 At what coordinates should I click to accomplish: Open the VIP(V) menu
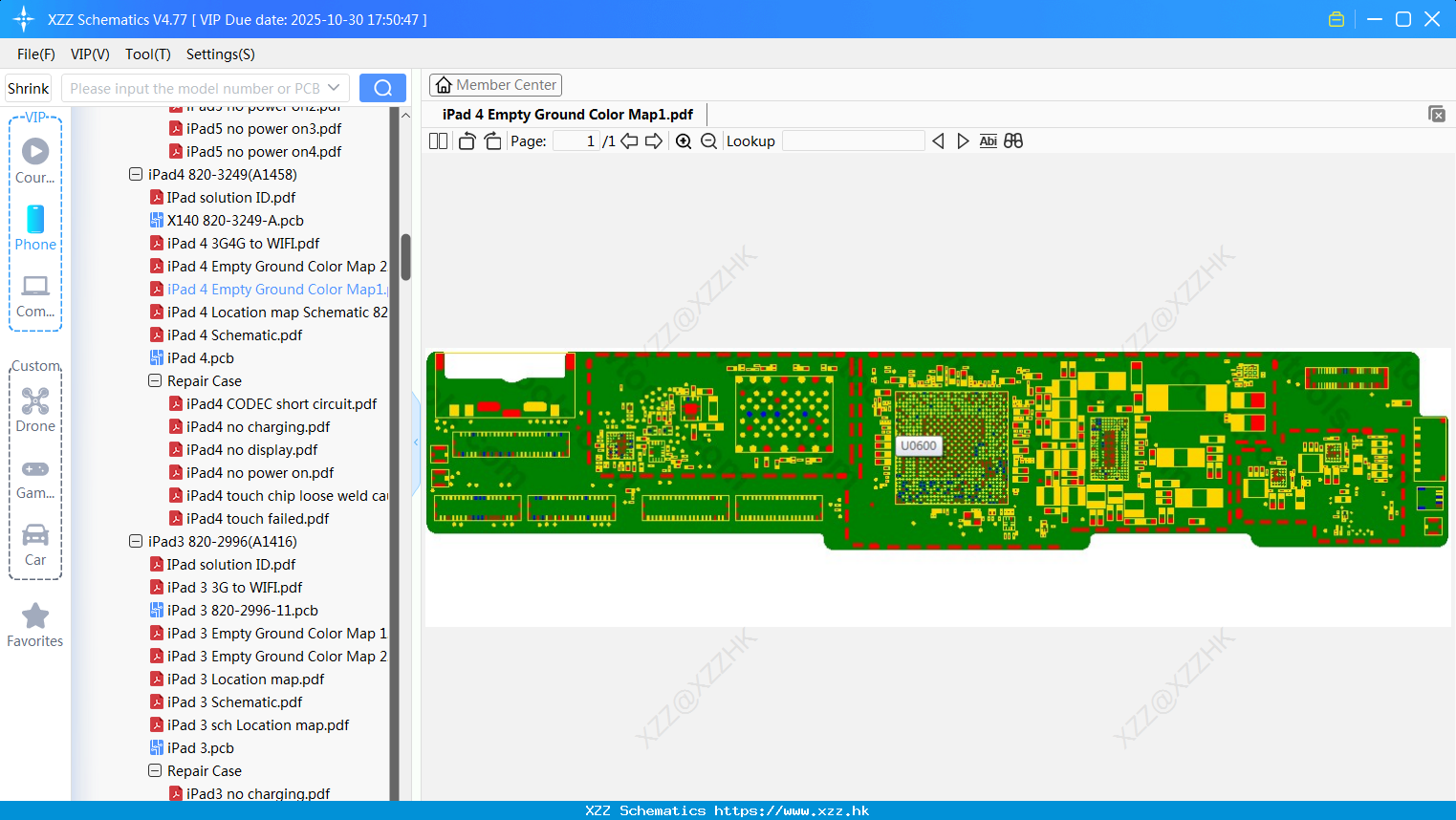[x=90, y=54]
